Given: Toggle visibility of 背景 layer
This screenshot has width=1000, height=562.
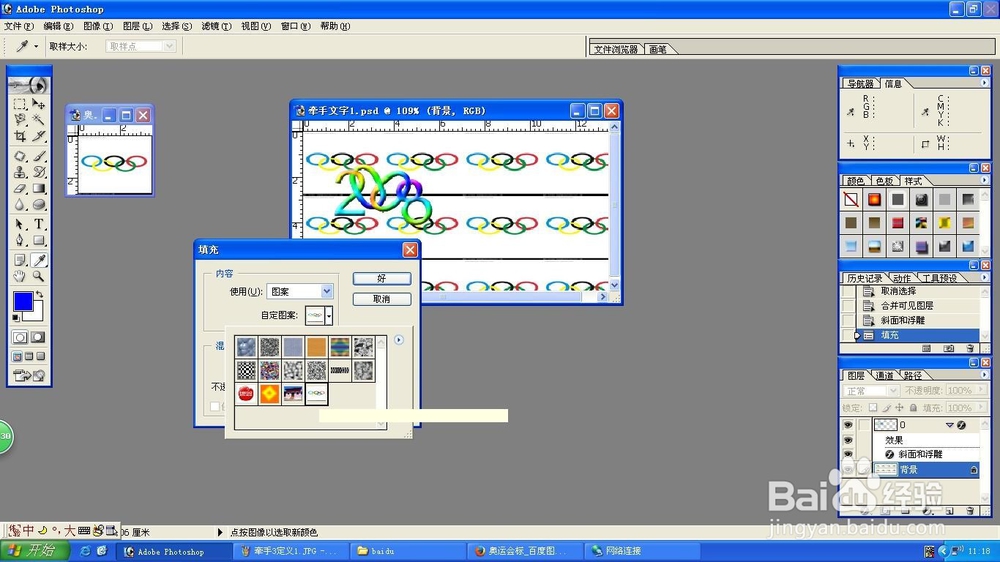Looking at the screenshot, I should click(x=848, y=470).
